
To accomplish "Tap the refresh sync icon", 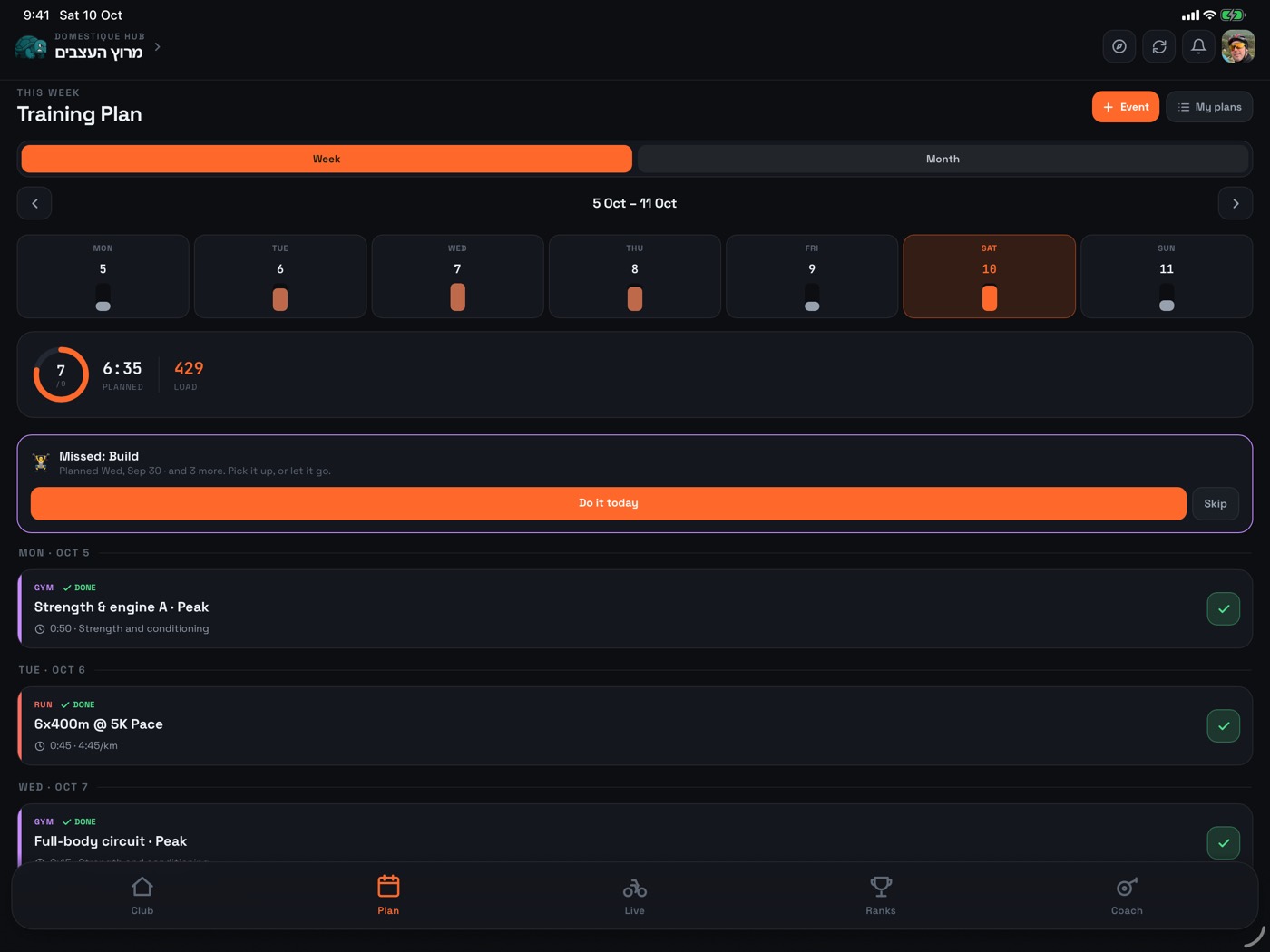I will click(x=1158, y=46).
